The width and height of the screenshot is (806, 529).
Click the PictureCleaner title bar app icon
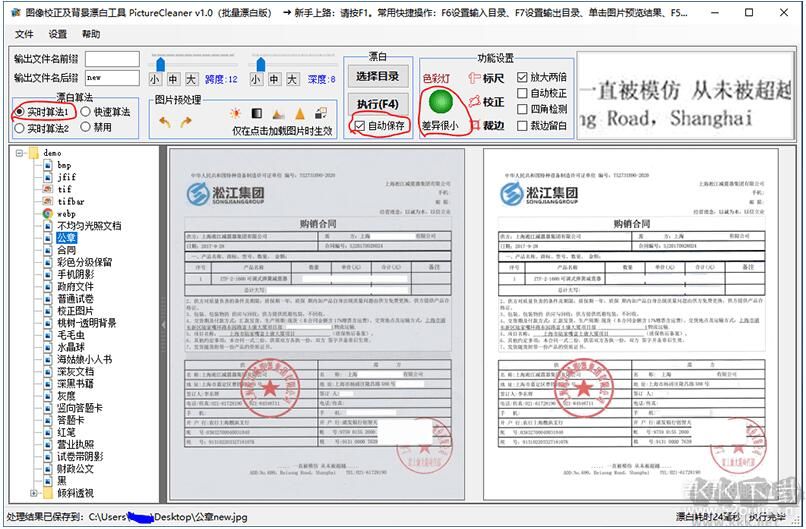(x=15, y=12)
